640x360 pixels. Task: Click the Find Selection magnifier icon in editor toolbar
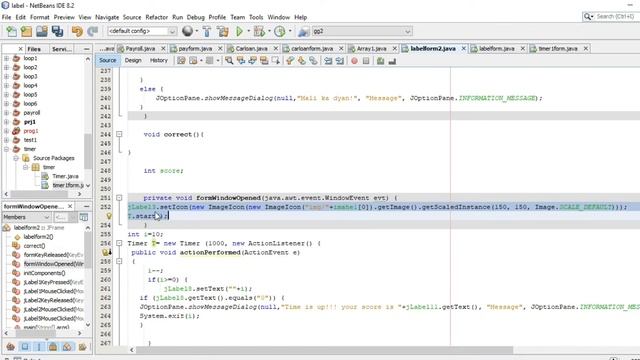point(229,61)
